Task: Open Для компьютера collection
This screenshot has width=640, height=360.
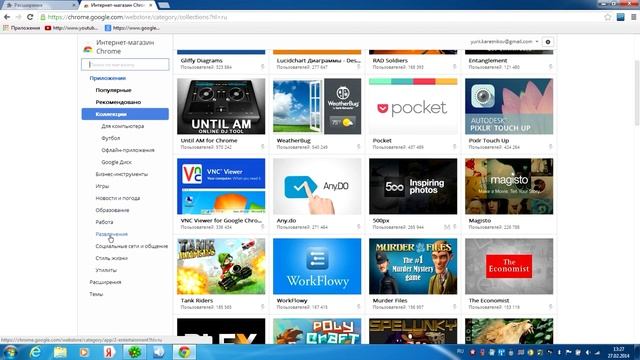Action: click(x=122, y=126)
